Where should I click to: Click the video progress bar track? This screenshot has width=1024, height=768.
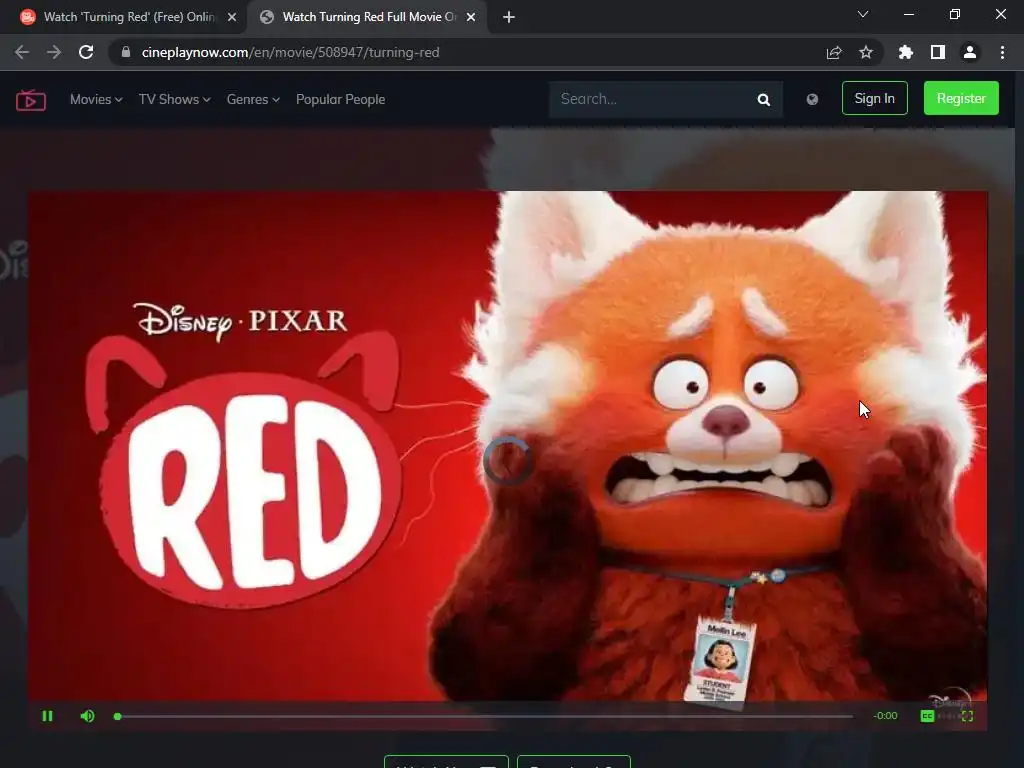coord(484,716)
